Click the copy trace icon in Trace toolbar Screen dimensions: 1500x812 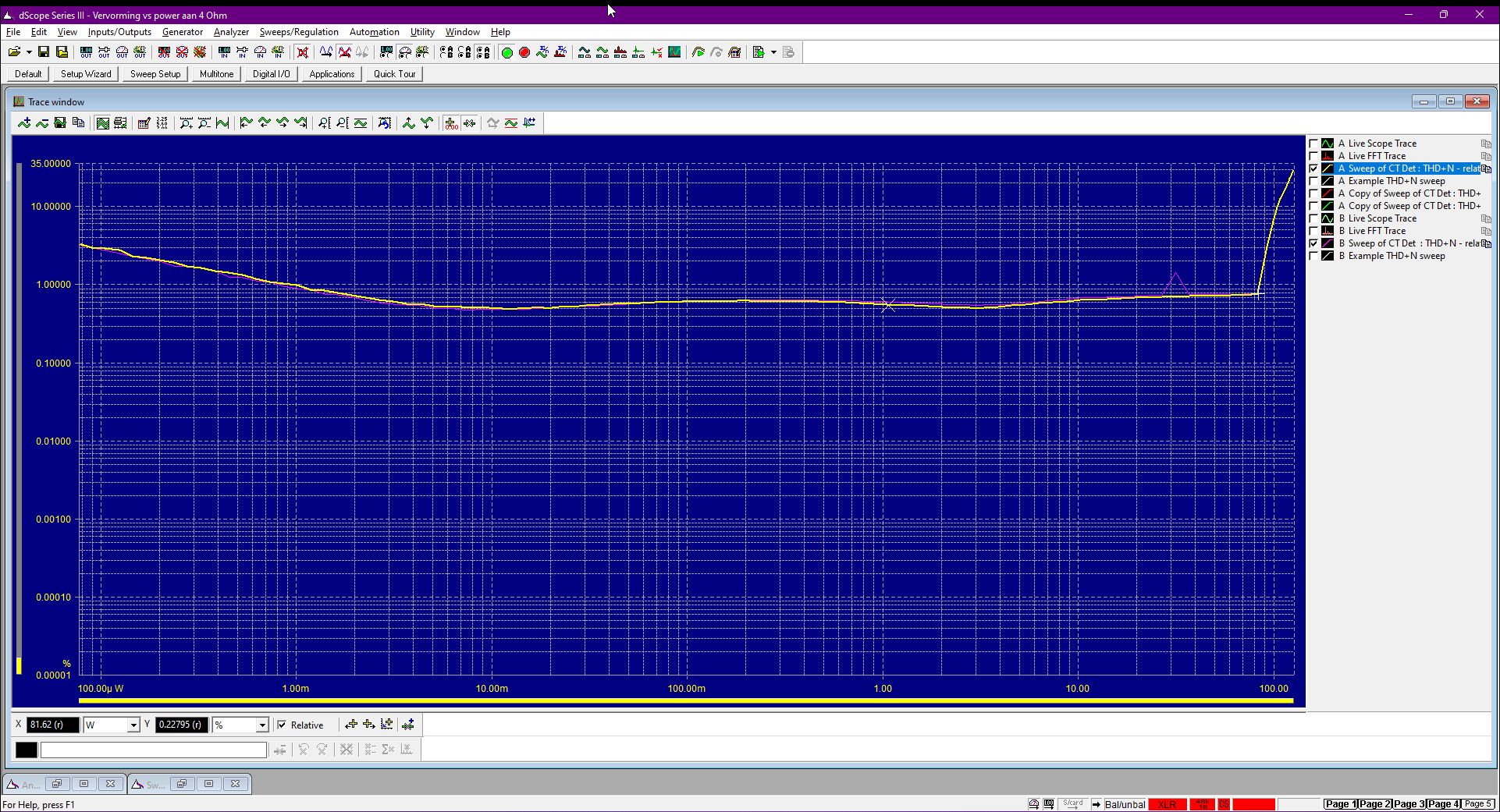78,122
